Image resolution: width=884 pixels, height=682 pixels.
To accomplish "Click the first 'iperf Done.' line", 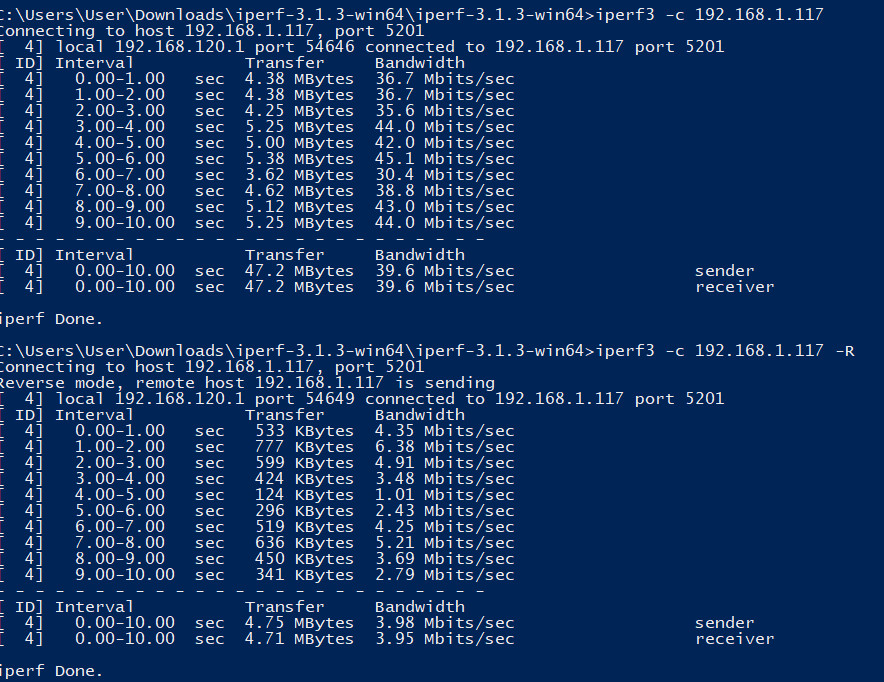I will click(51, 319).
